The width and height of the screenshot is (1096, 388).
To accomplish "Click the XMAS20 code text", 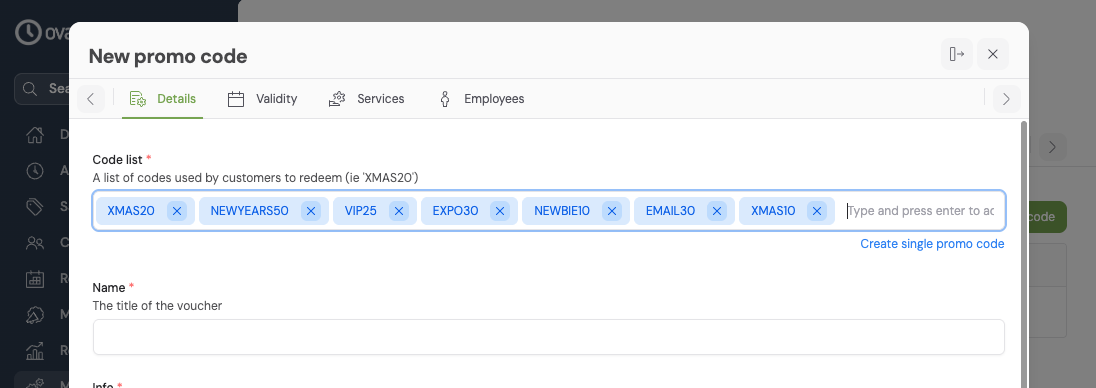I will (x=131, y=210).
